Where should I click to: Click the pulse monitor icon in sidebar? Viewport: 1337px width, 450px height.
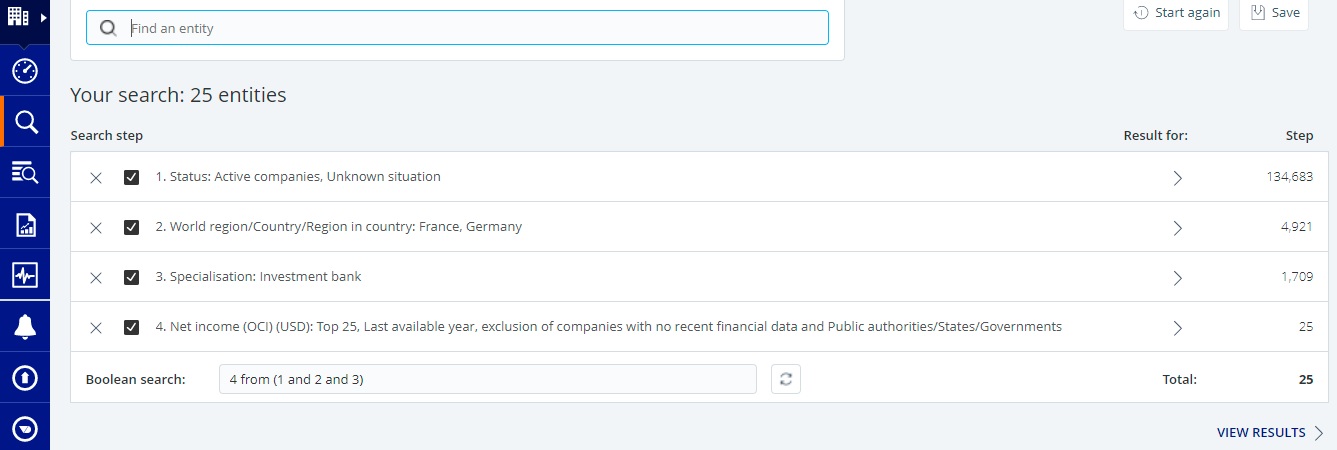[x=25, y=276]
